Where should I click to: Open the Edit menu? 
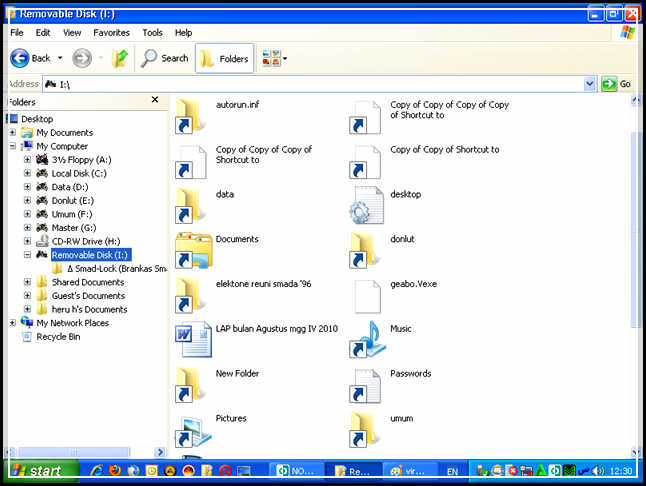(x=43, y=33)
